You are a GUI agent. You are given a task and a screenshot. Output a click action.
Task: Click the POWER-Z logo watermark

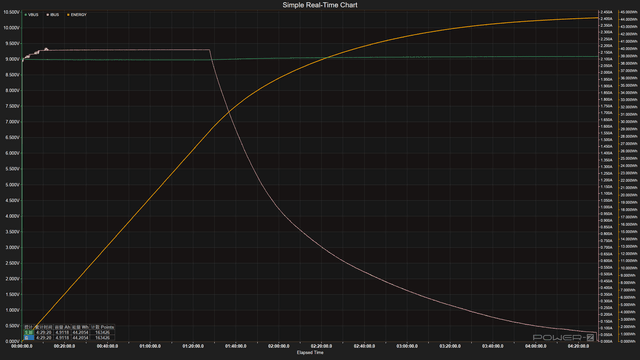[x=563, y=338]
